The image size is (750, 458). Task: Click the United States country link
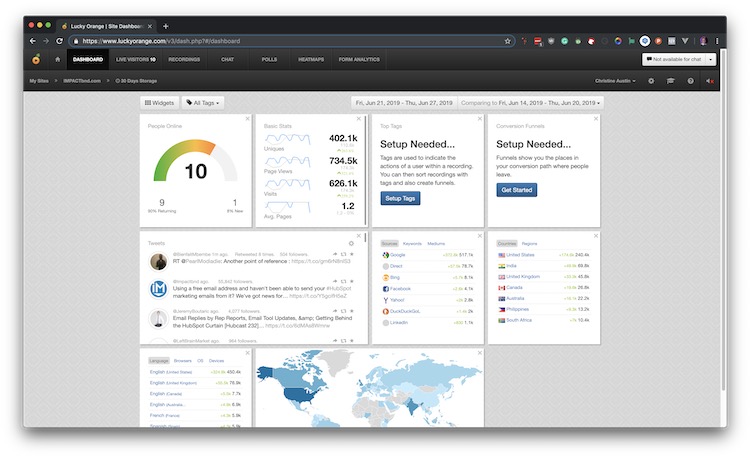click(x=520, y=255)
